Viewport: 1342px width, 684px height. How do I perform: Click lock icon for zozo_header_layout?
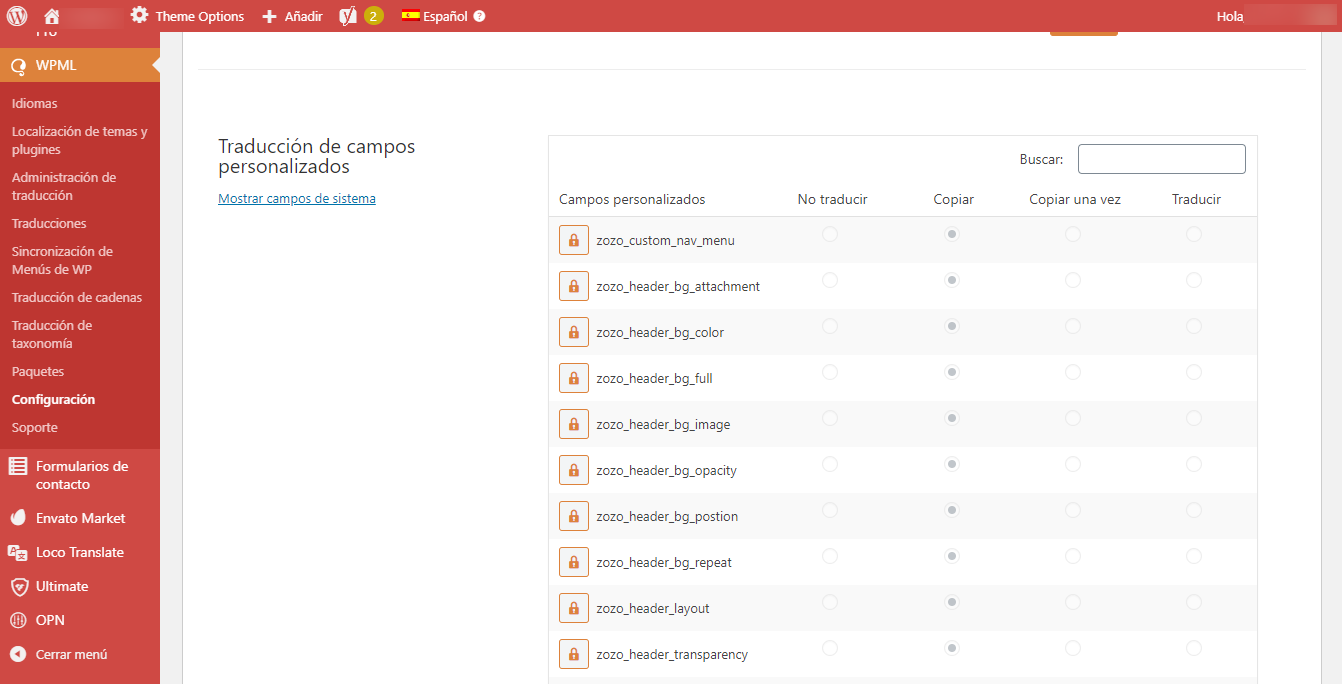pyautogui.click(x=574, y=609)
